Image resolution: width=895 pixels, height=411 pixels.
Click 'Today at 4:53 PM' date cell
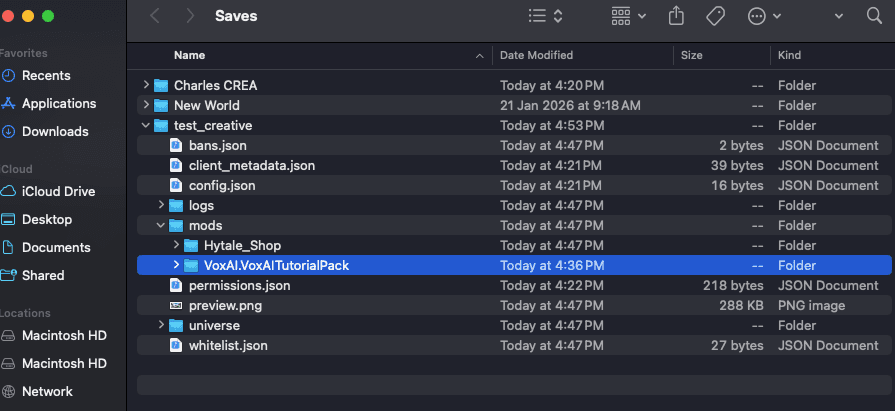(x=552, y=126)
